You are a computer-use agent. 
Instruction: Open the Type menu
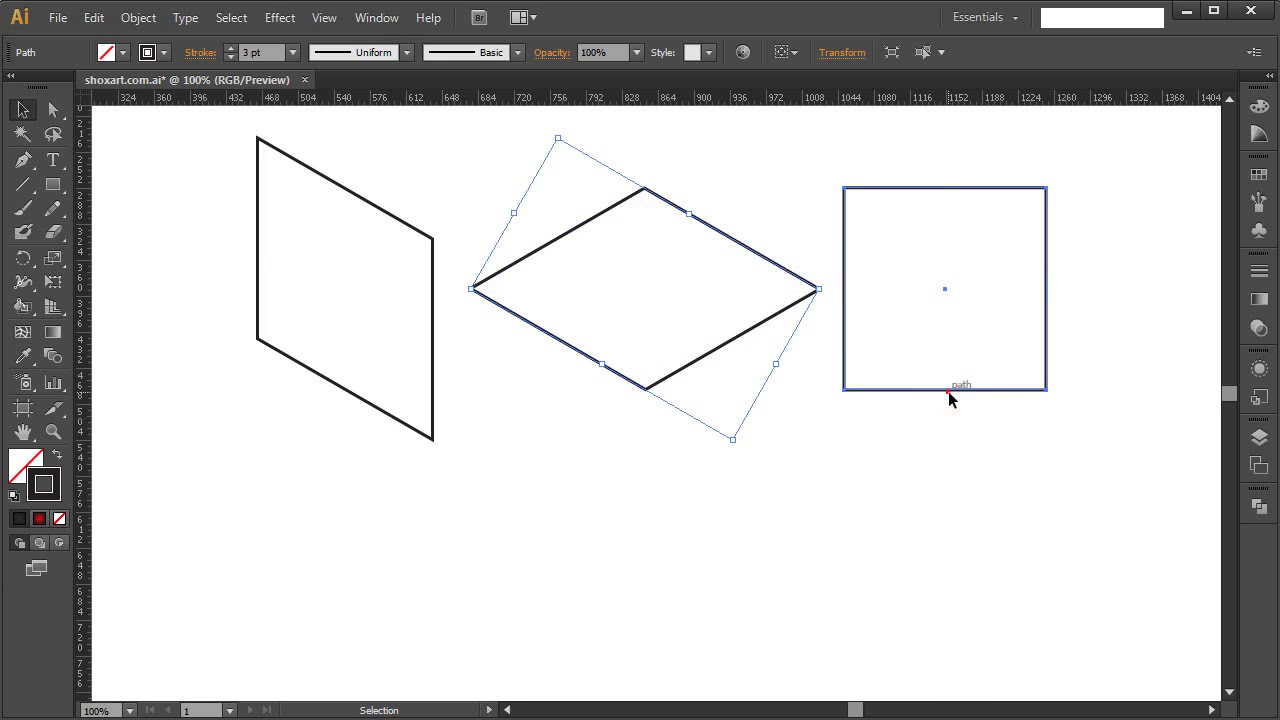(185, 18)
